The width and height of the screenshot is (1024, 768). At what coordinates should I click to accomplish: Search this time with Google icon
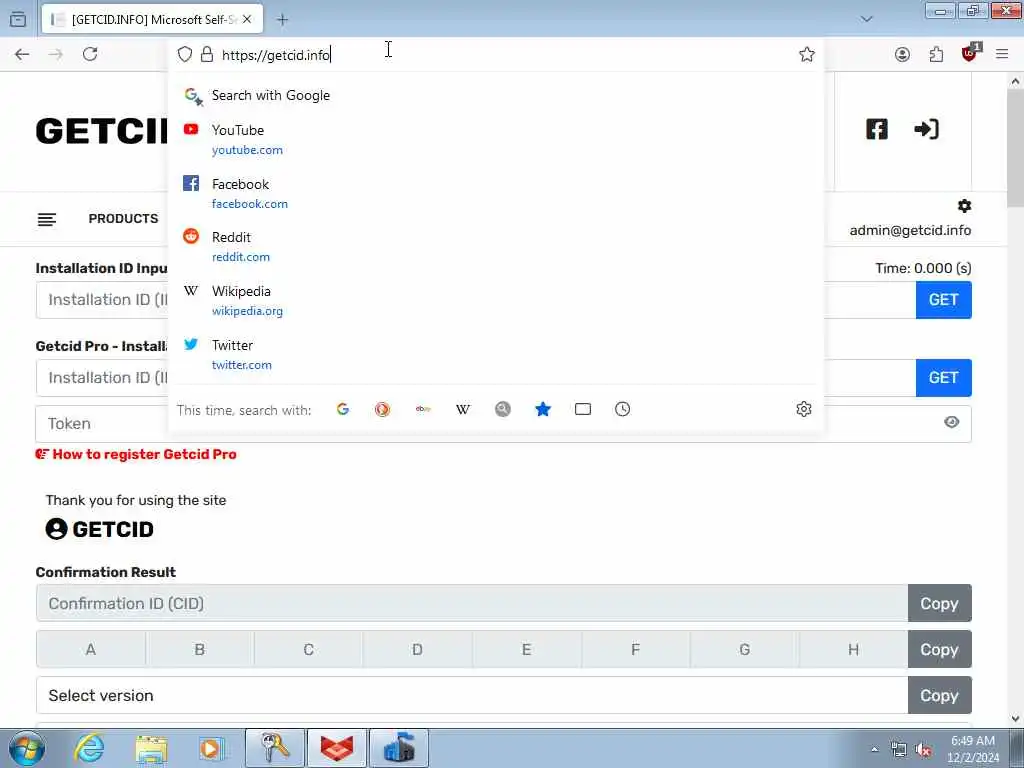coord(343,409)
